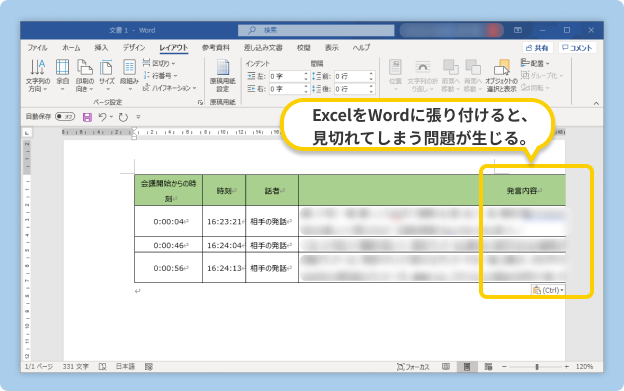
Task: Click the 検索 search box
Action: point(316,30)
